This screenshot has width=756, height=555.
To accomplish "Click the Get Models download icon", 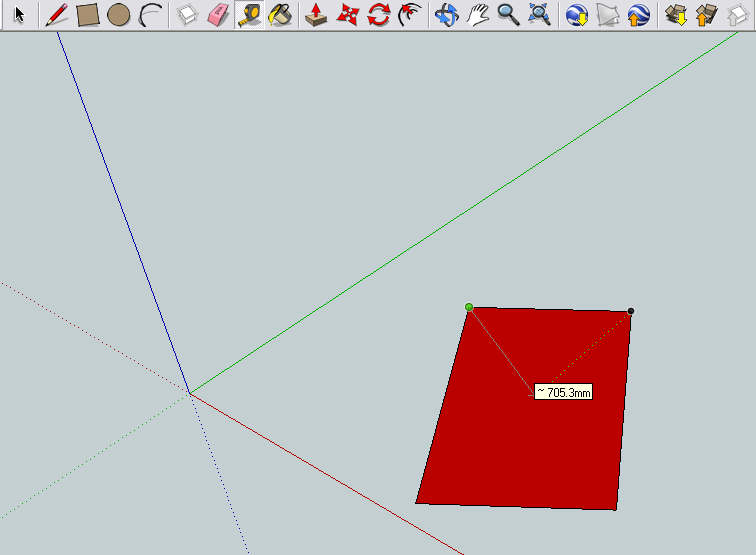I will 676,14.
